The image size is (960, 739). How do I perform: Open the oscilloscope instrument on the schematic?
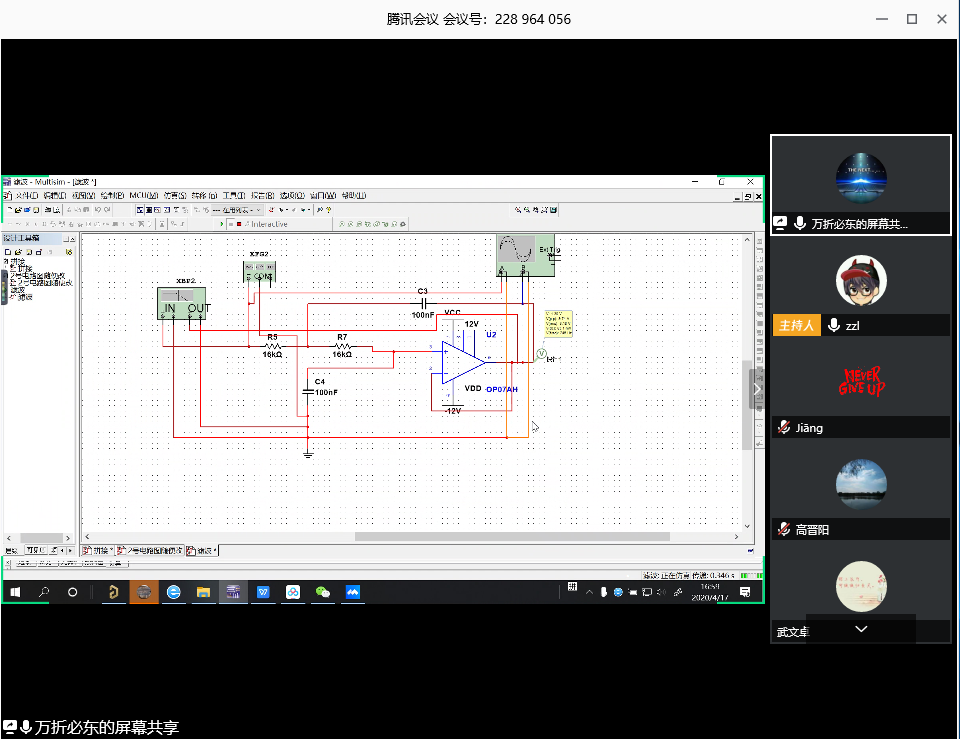point(520,254)
